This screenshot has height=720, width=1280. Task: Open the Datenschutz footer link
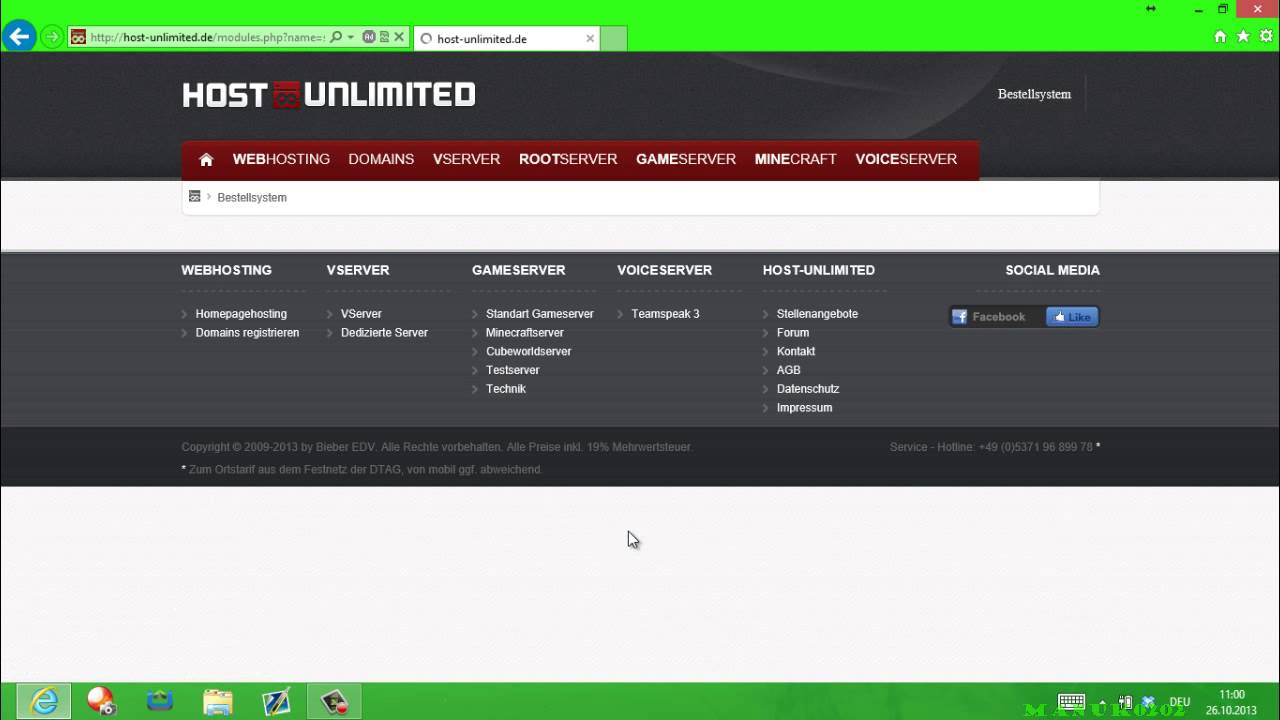pos(808,389)
